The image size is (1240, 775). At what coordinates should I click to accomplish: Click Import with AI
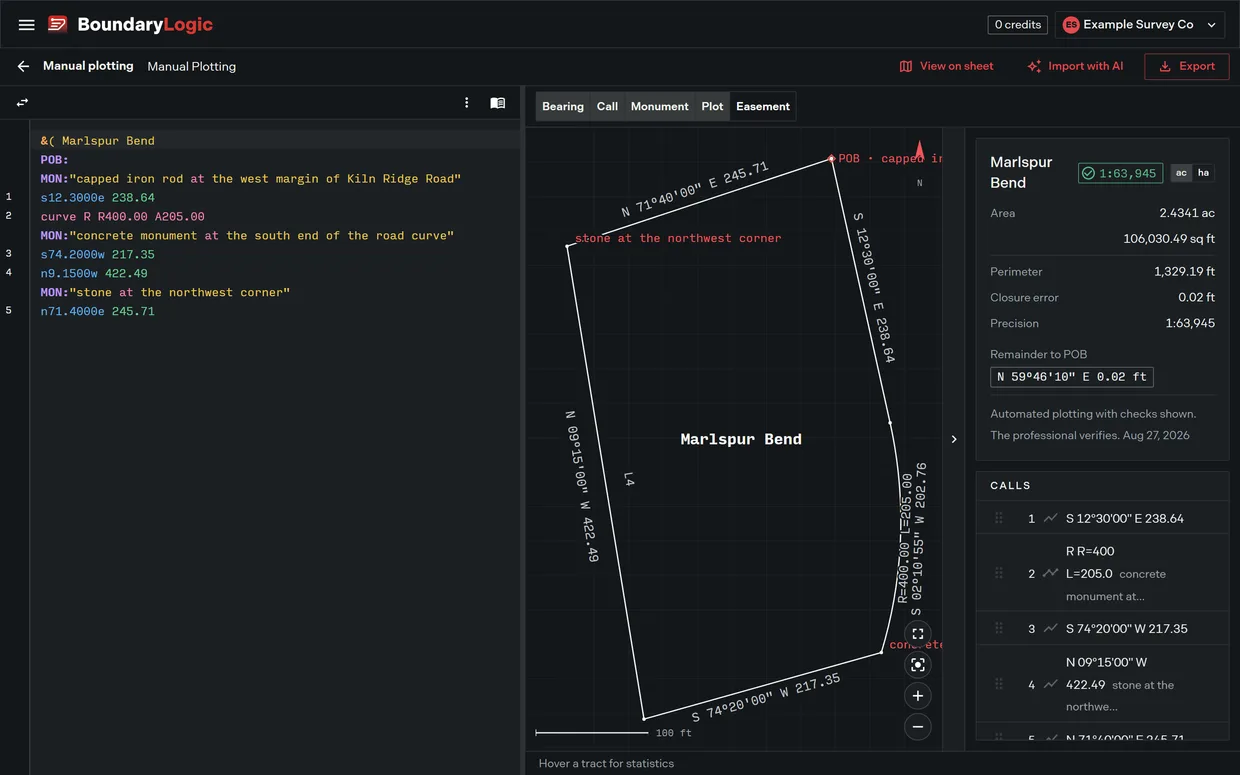[1075, 66]
